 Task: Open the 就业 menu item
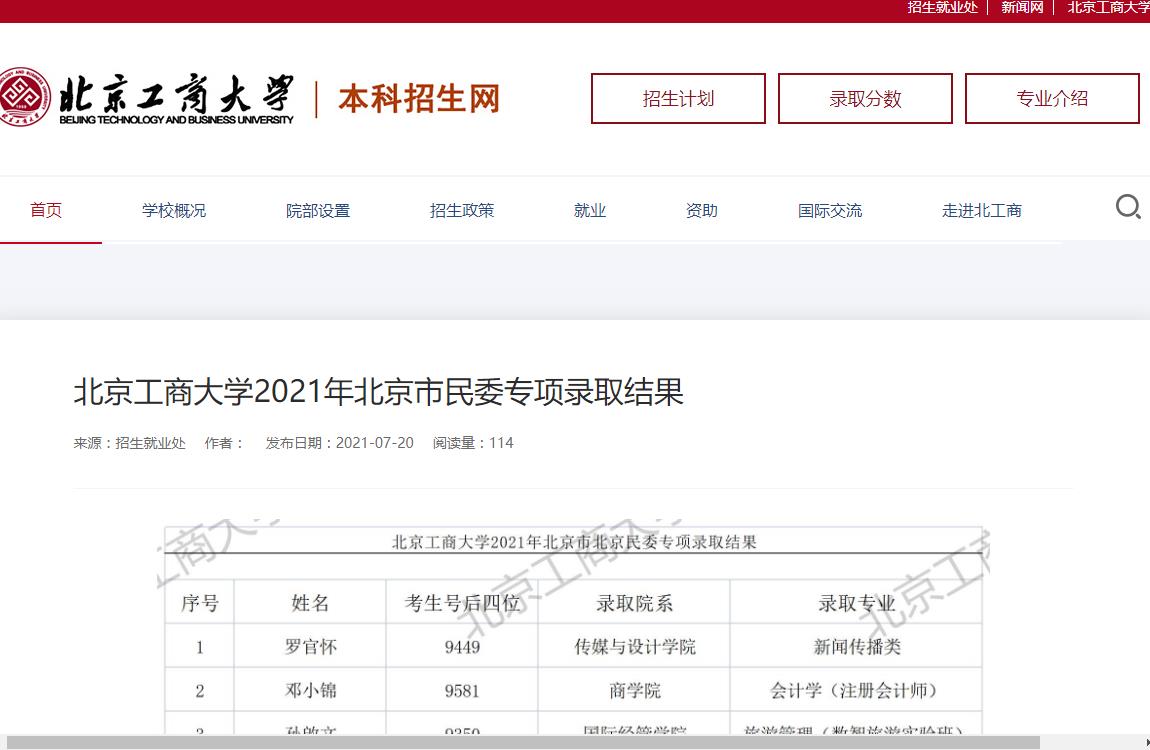pyautogui.click(x=590, y=210)
